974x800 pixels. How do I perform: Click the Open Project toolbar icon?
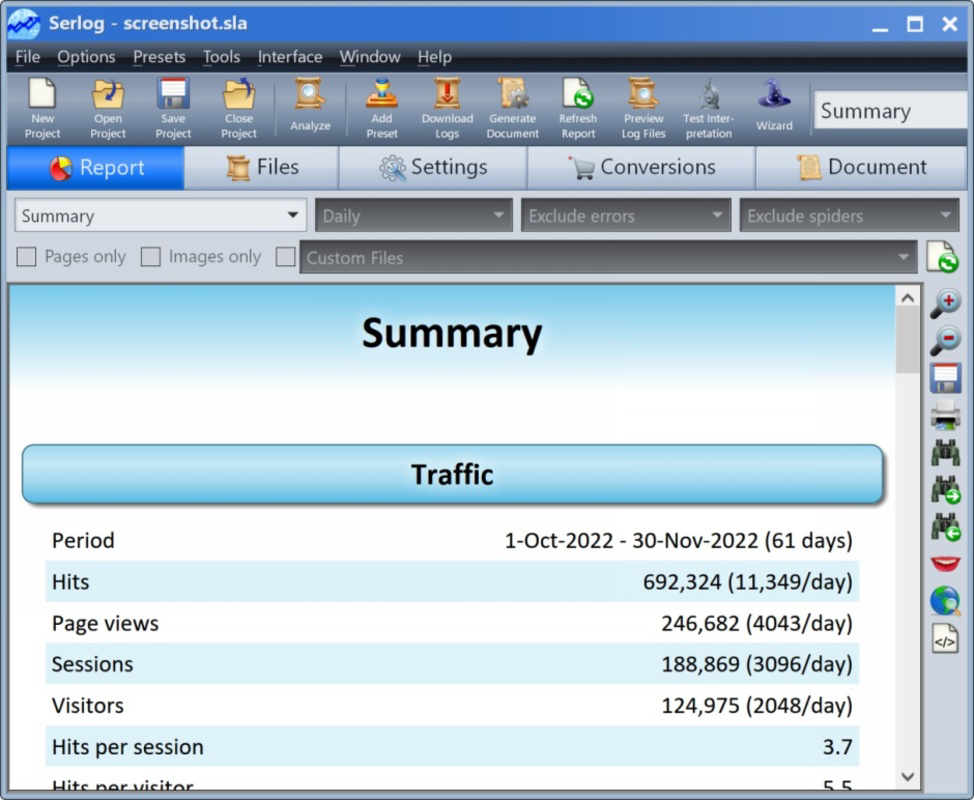[108, 109]
